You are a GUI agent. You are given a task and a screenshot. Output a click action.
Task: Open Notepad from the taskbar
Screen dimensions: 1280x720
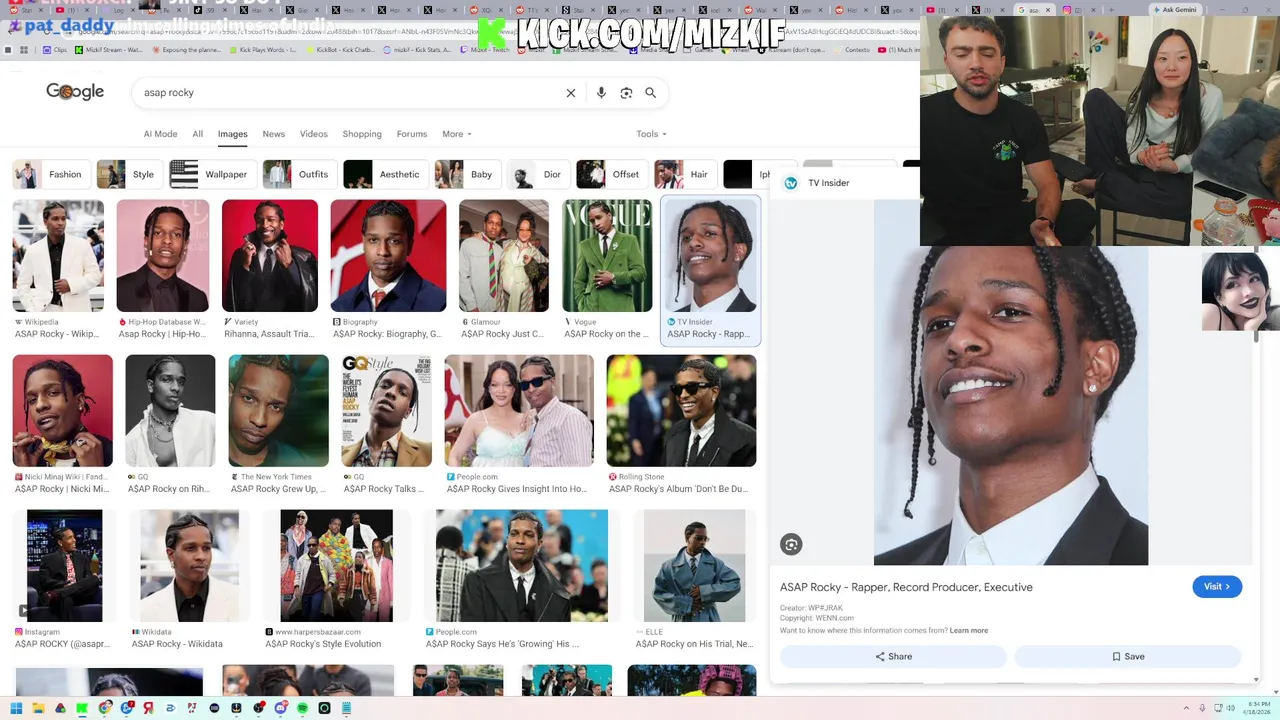click(x=346, y=708)
